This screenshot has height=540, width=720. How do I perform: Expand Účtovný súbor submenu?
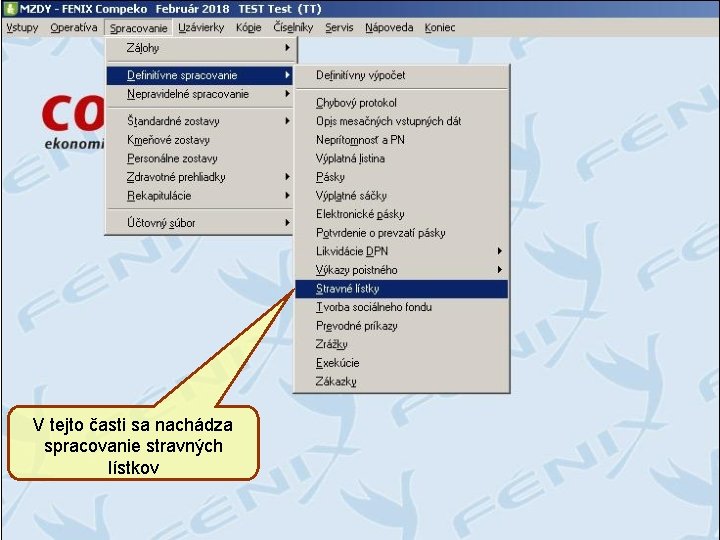click(x=200, y=223)
